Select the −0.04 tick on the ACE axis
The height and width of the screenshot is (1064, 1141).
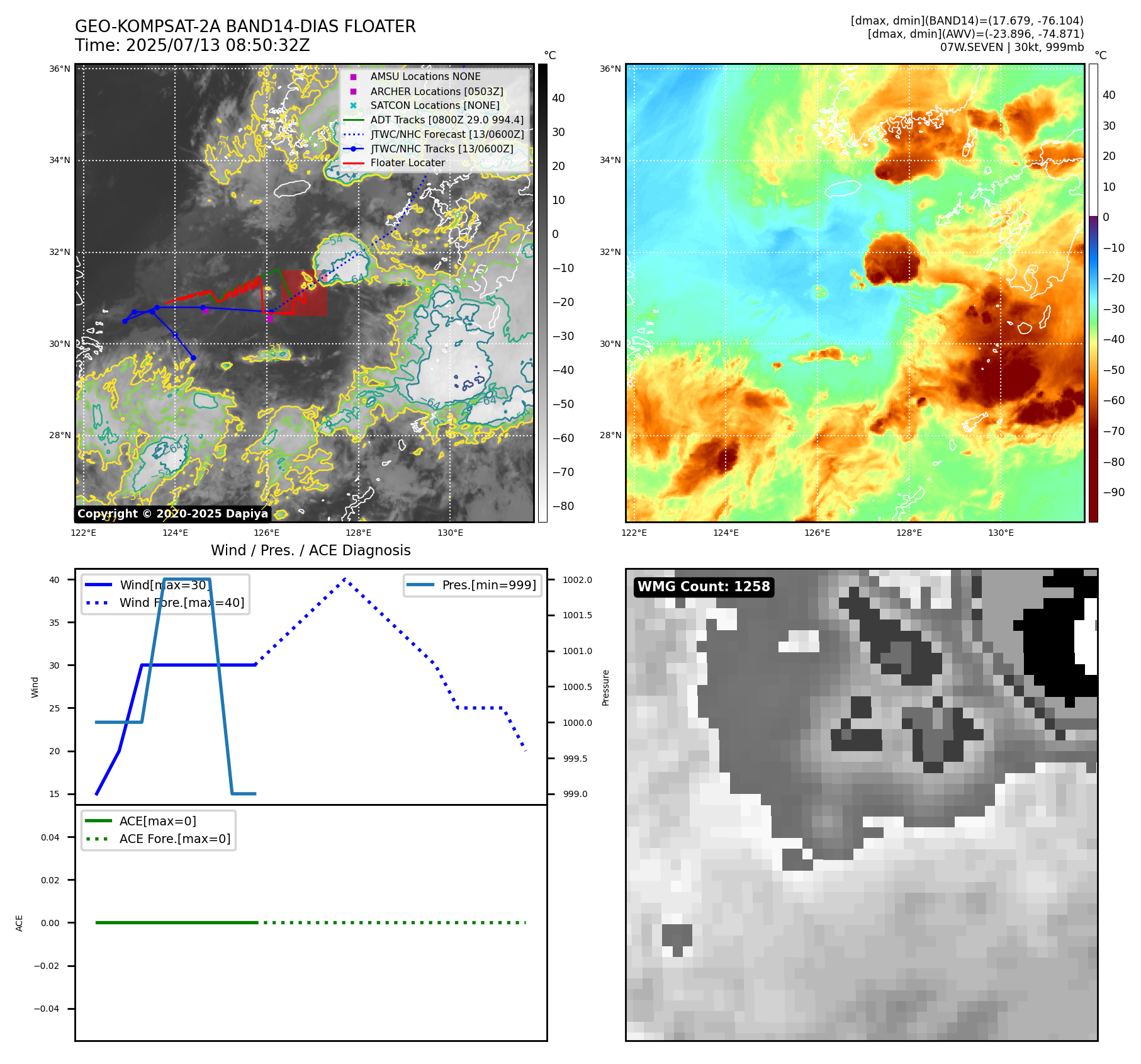click(47, 1009)
